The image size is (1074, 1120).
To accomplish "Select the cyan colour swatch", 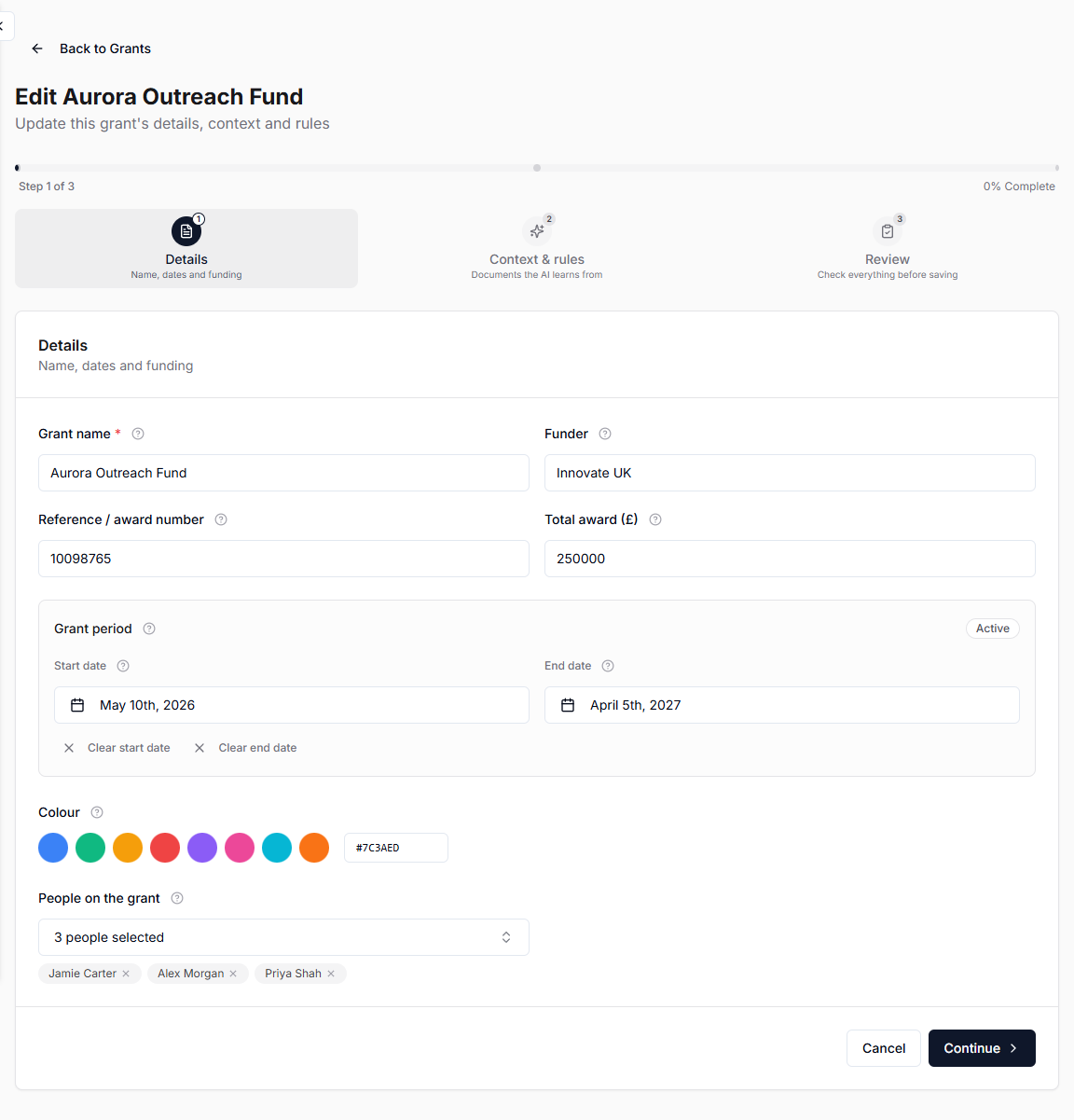I will click(x=277, y=848).
